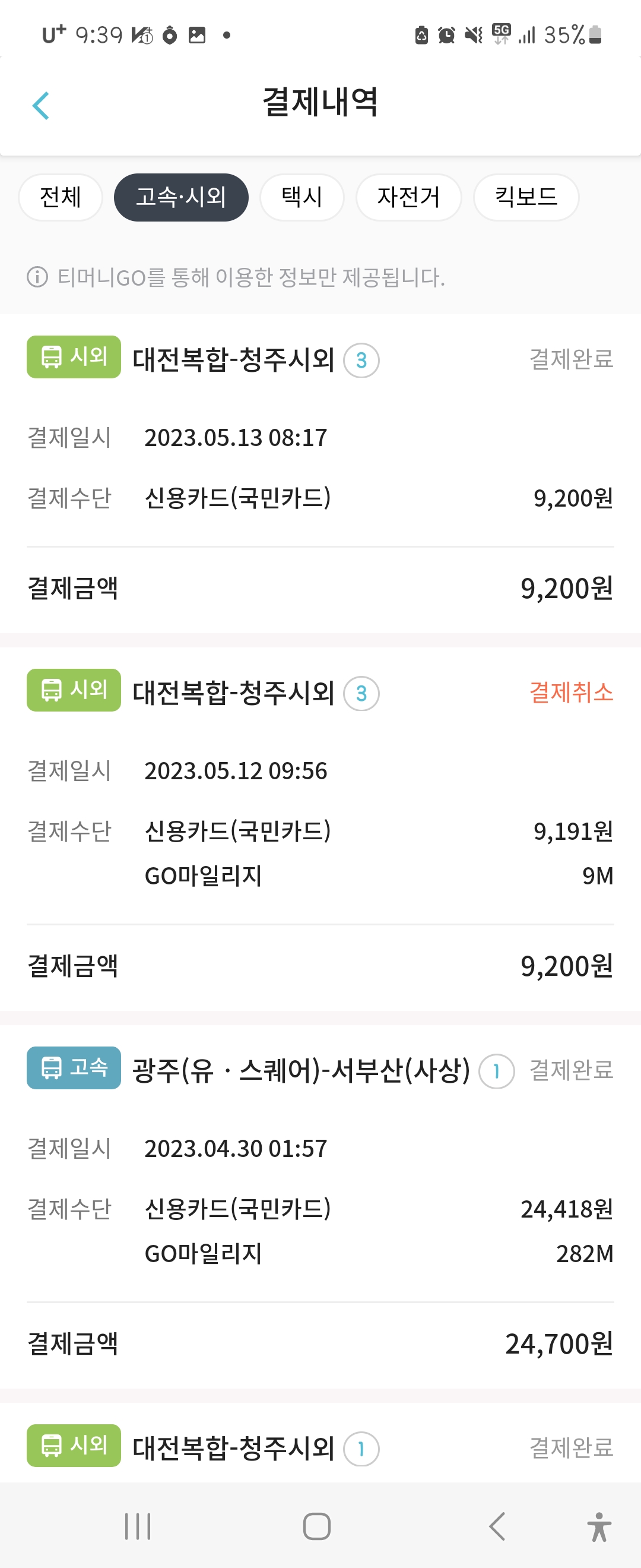Open the bottom 대전복합-청주시외 entry
Viewport: 641px width, 1568px height.
[x=233, y=1447]
